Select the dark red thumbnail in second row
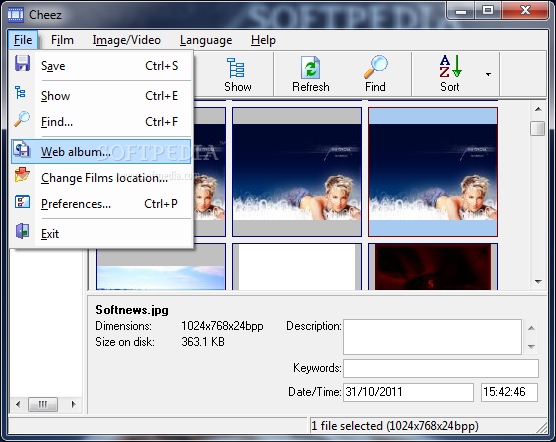 433,267
